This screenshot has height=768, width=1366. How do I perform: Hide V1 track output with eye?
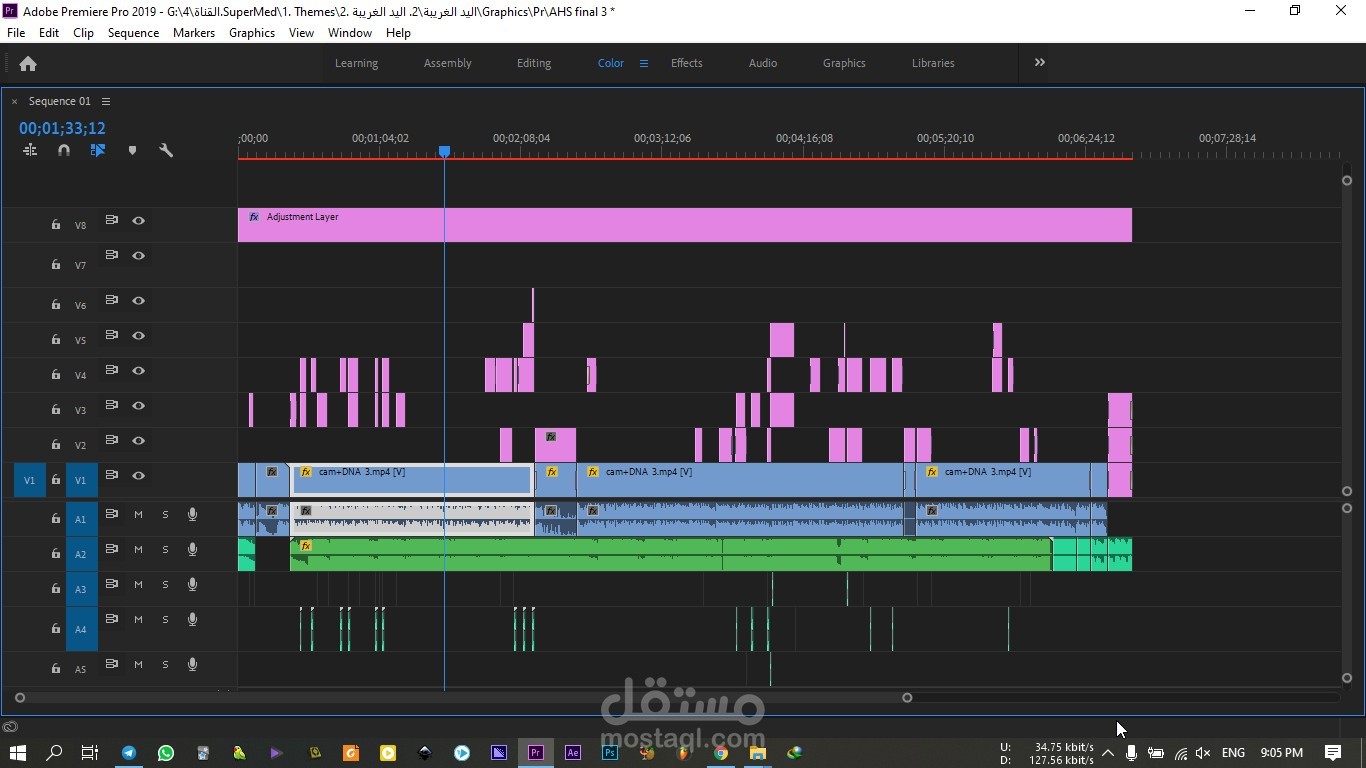139,476
